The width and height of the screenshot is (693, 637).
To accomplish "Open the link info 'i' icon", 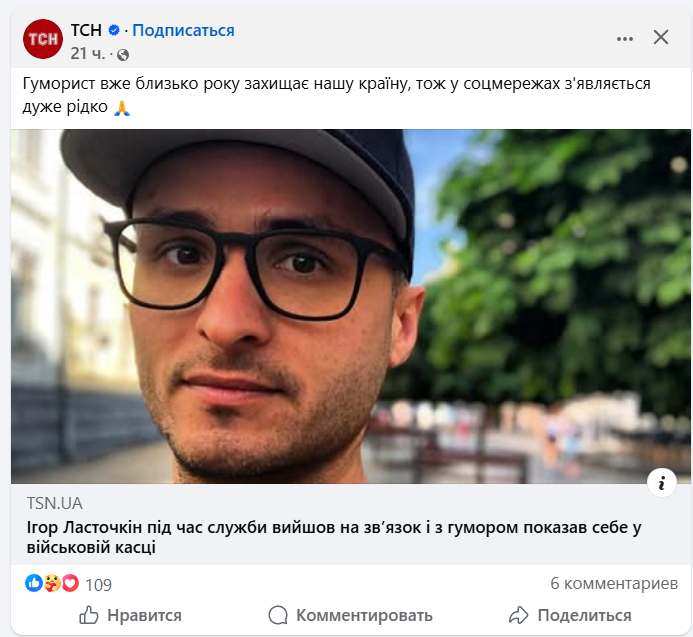I will coord(662,483).
